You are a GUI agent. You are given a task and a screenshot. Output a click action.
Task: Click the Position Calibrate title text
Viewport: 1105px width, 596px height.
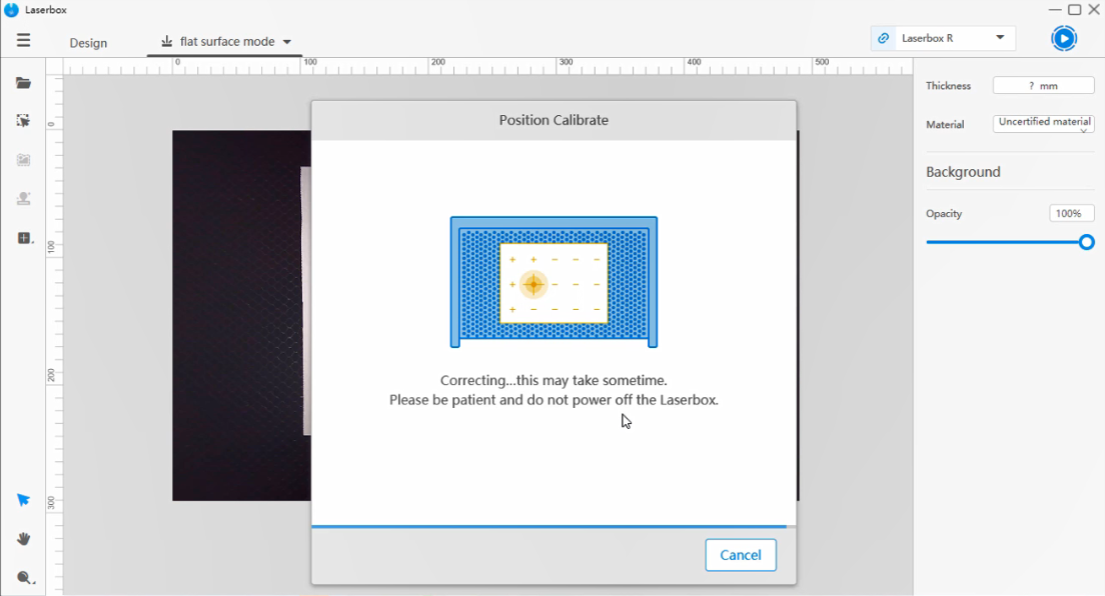pyautogui.click(x=554, y=120)
